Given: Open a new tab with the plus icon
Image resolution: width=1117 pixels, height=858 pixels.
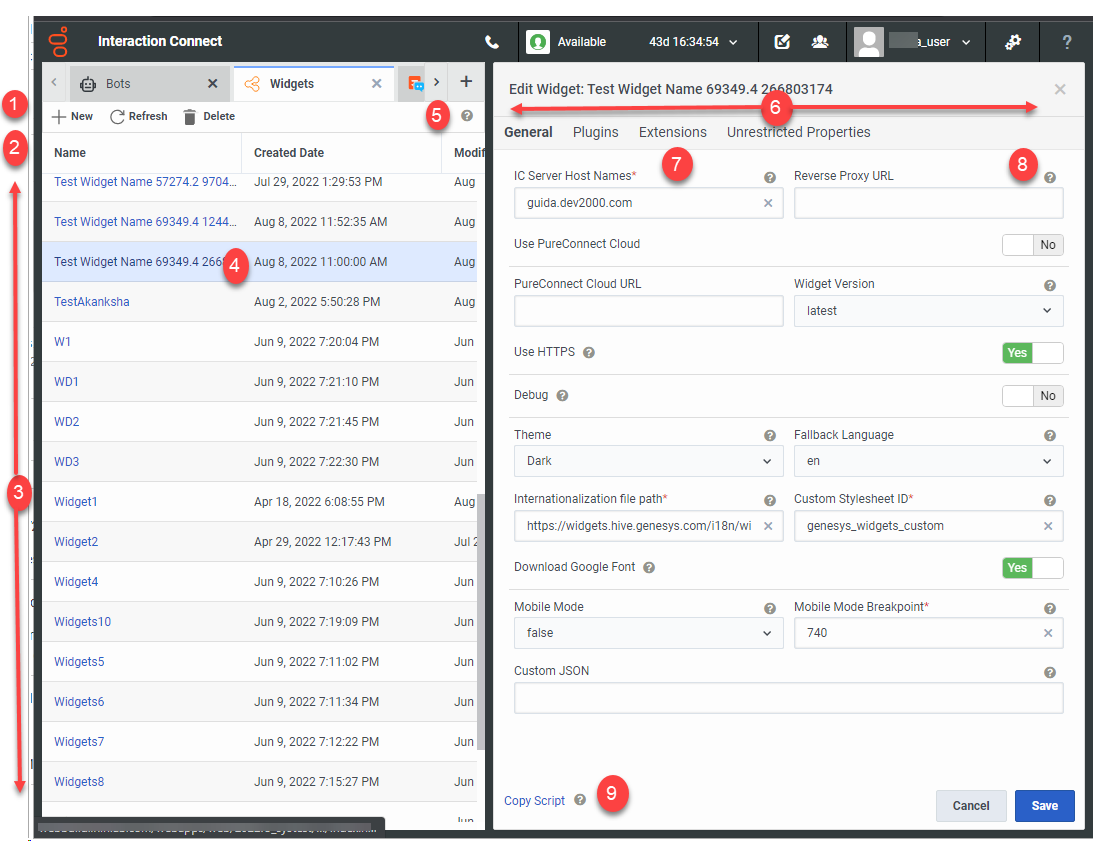Looking at the screenshot, I should pos(466,82).
